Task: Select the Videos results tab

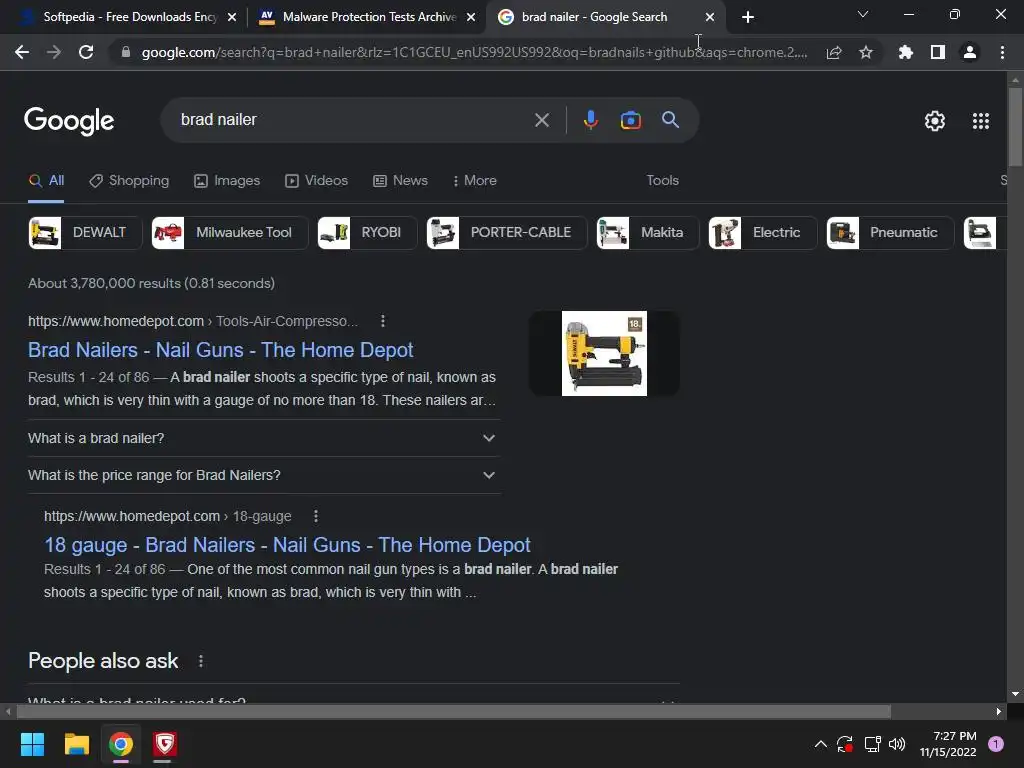Action: point(317,180)
